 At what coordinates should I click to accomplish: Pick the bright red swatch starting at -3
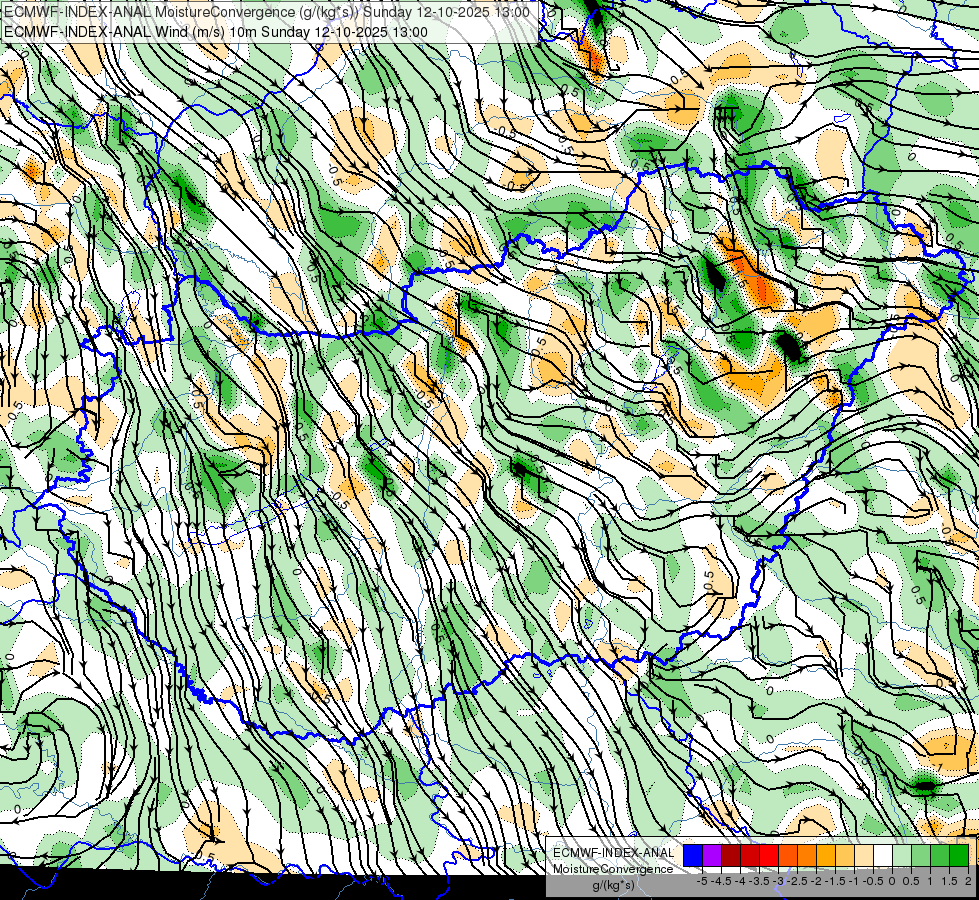(769, 856)
